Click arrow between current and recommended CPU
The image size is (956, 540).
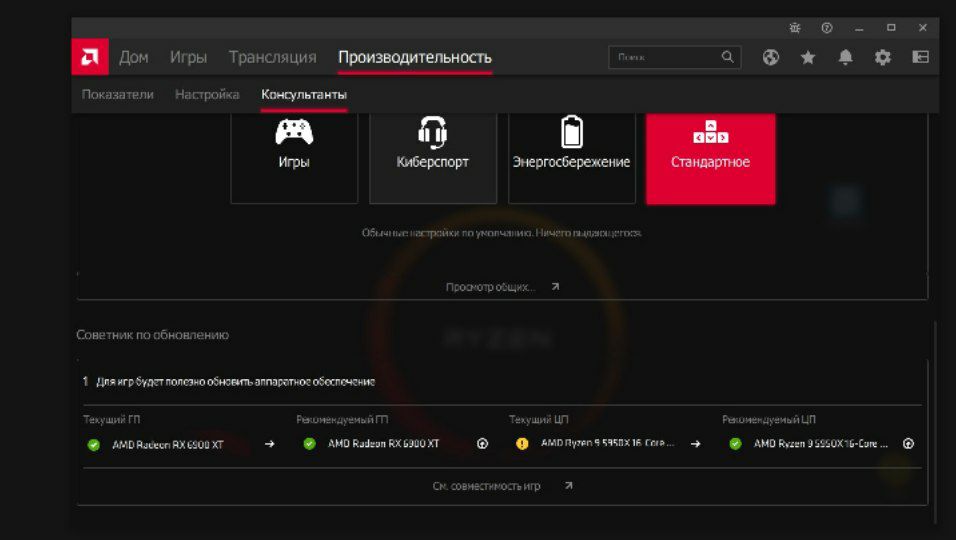click(695, 444)
